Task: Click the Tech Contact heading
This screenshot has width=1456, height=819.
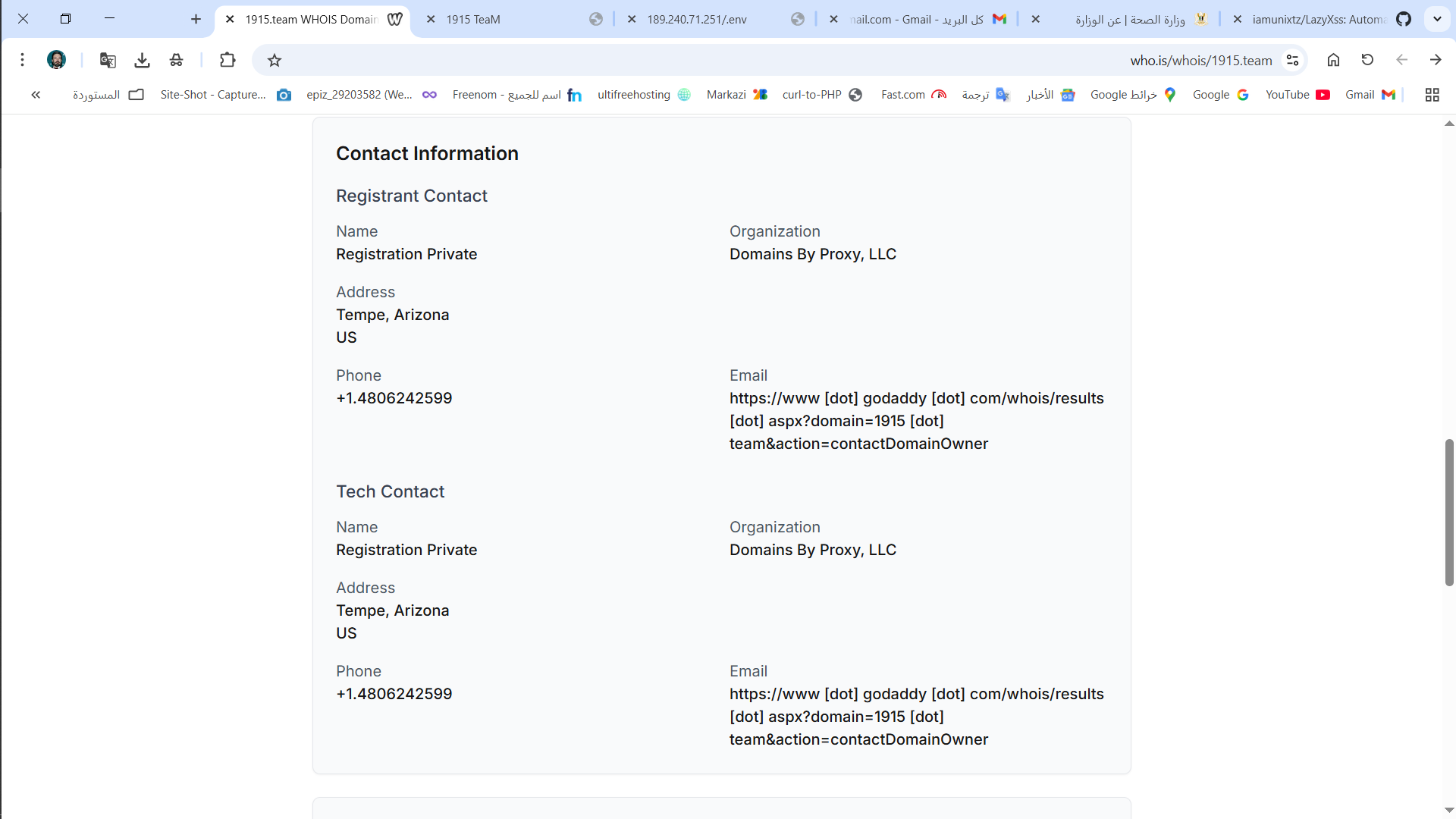Action: point(390,491)
